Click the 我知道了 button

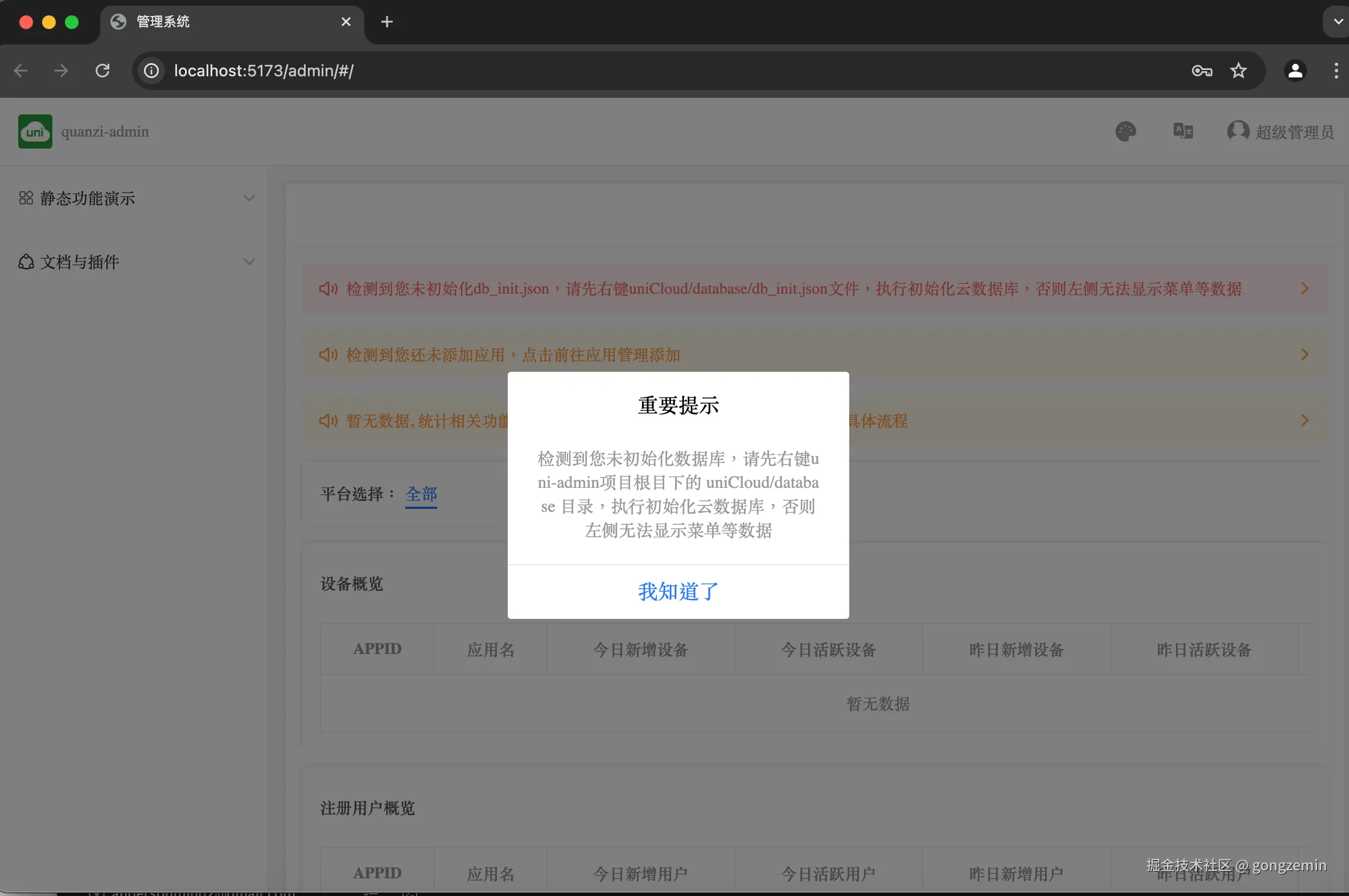(x=678, y=591)
